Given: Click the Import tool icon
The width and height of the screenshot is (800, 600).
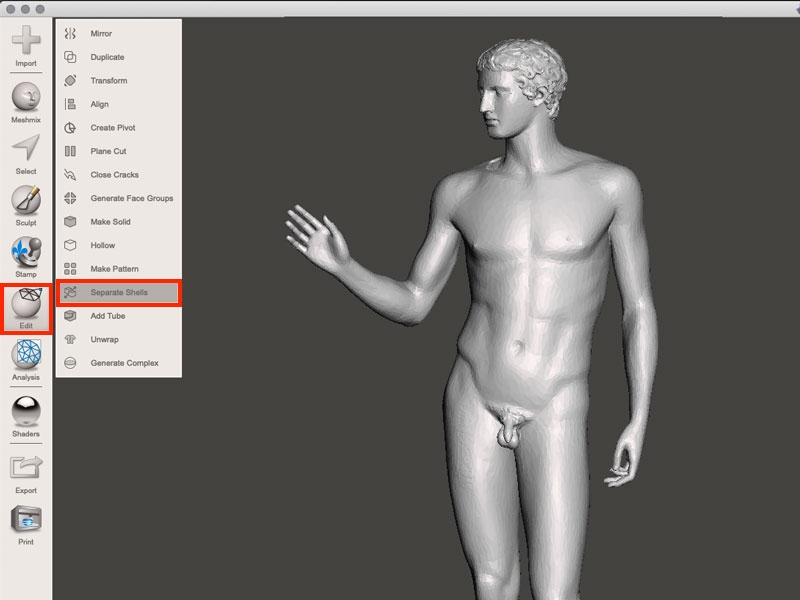Looking at the screenshot, I should tap(26, 42).
